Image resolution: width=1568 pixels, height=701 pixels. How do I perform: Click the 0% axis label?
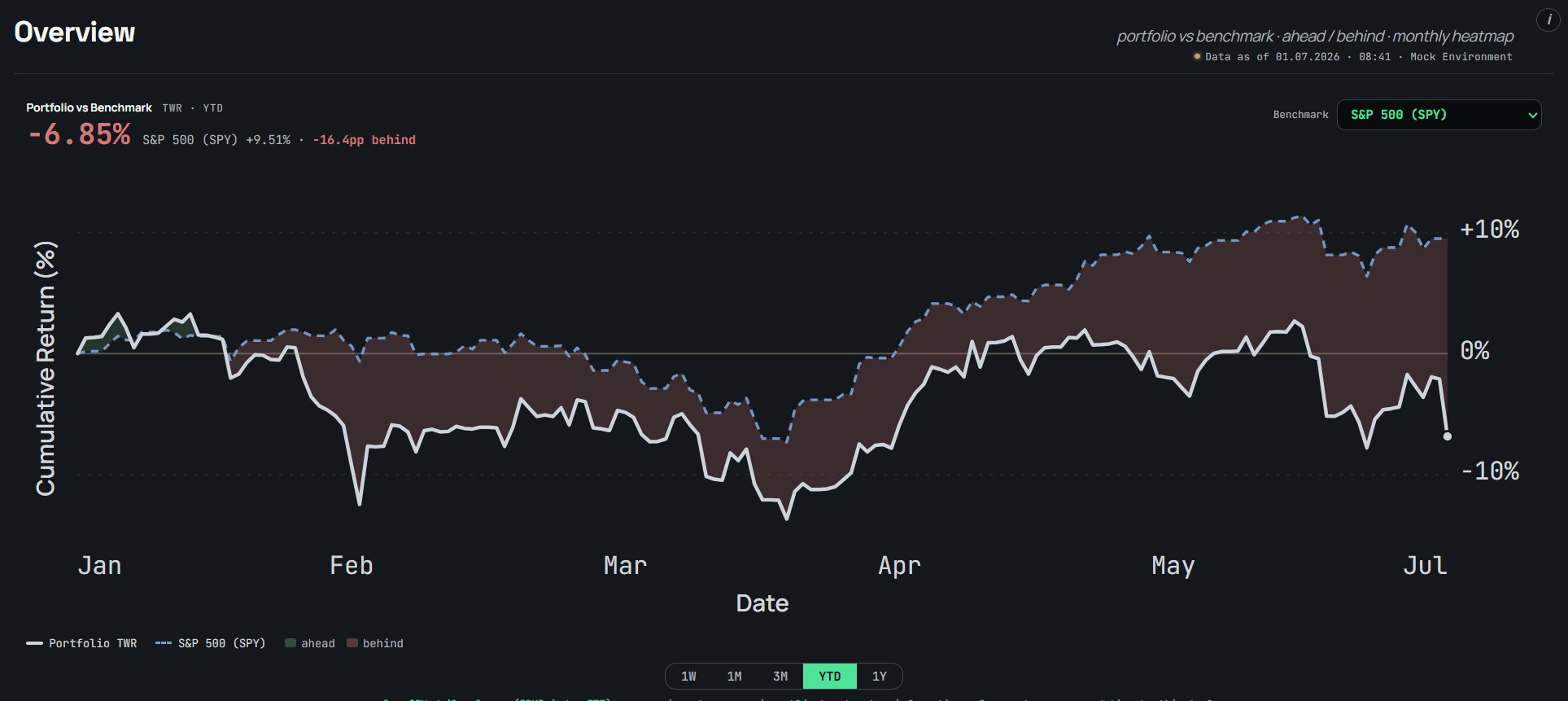click(1474, 351)
